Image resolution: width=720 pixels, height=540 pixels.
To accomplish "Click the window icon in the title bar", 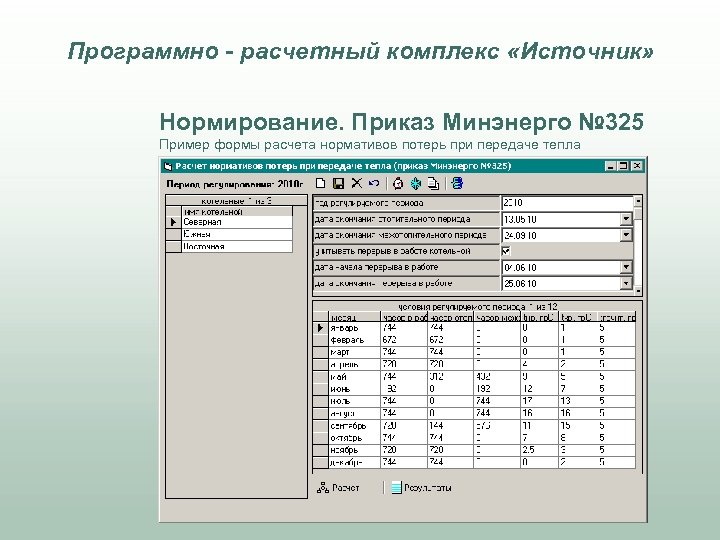I will (x=168, y=166).
